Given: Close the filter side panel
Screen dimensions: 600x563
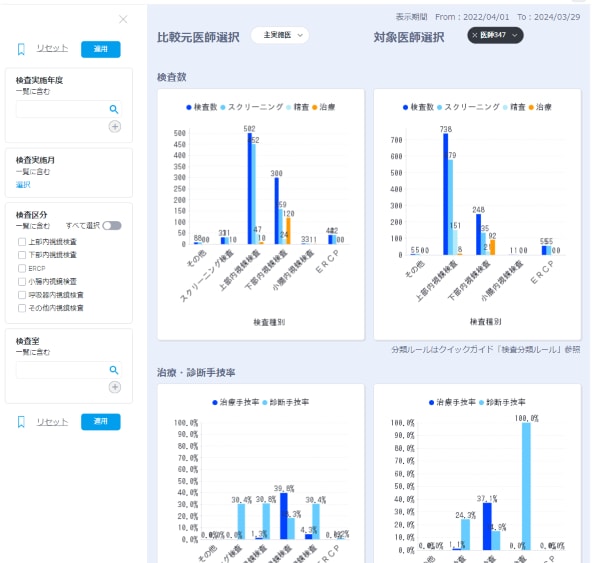Looking at the screenshot, I should (123, 19).
